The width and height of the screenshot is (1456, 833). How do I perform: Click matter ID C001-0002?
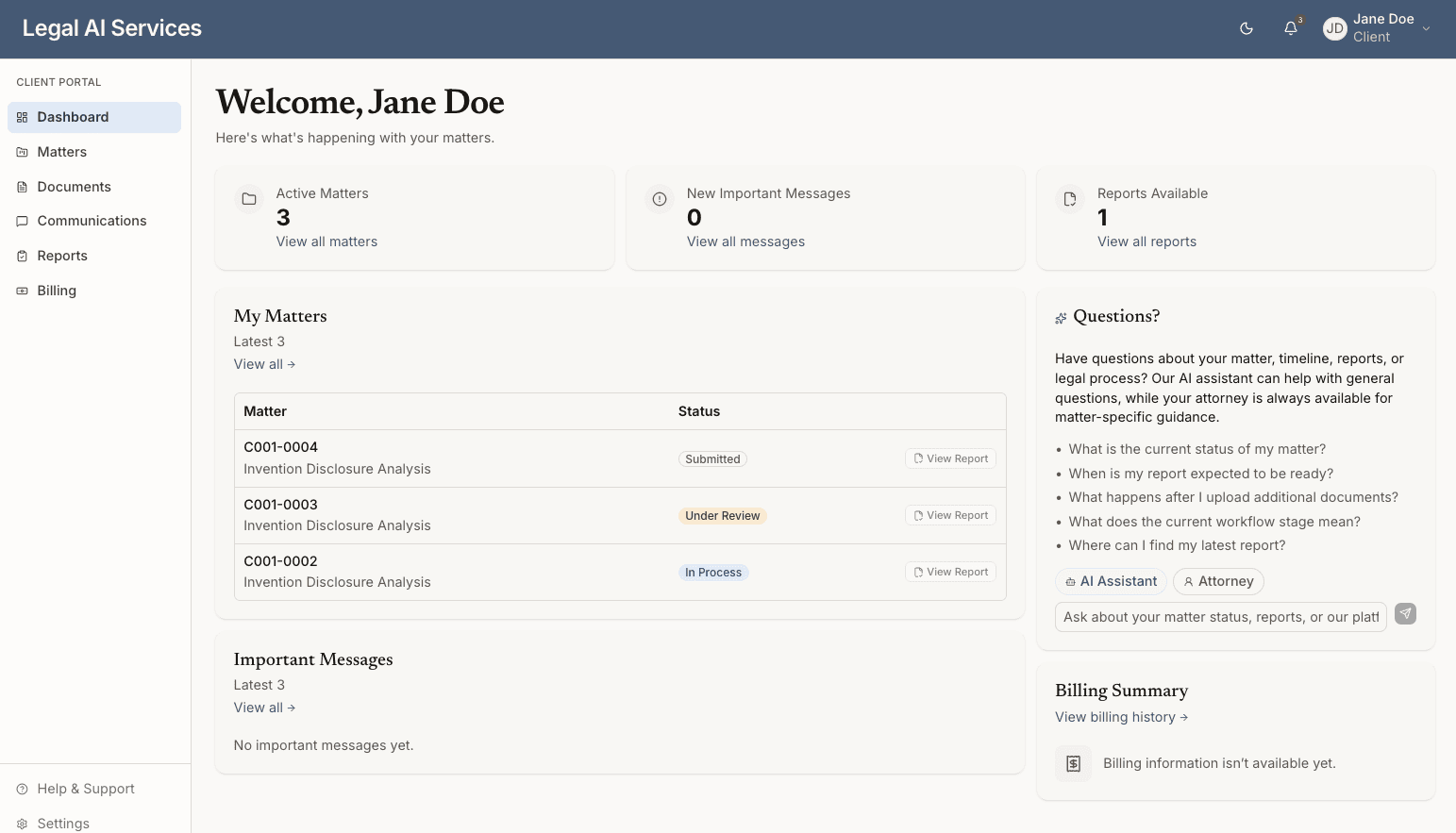280,561
